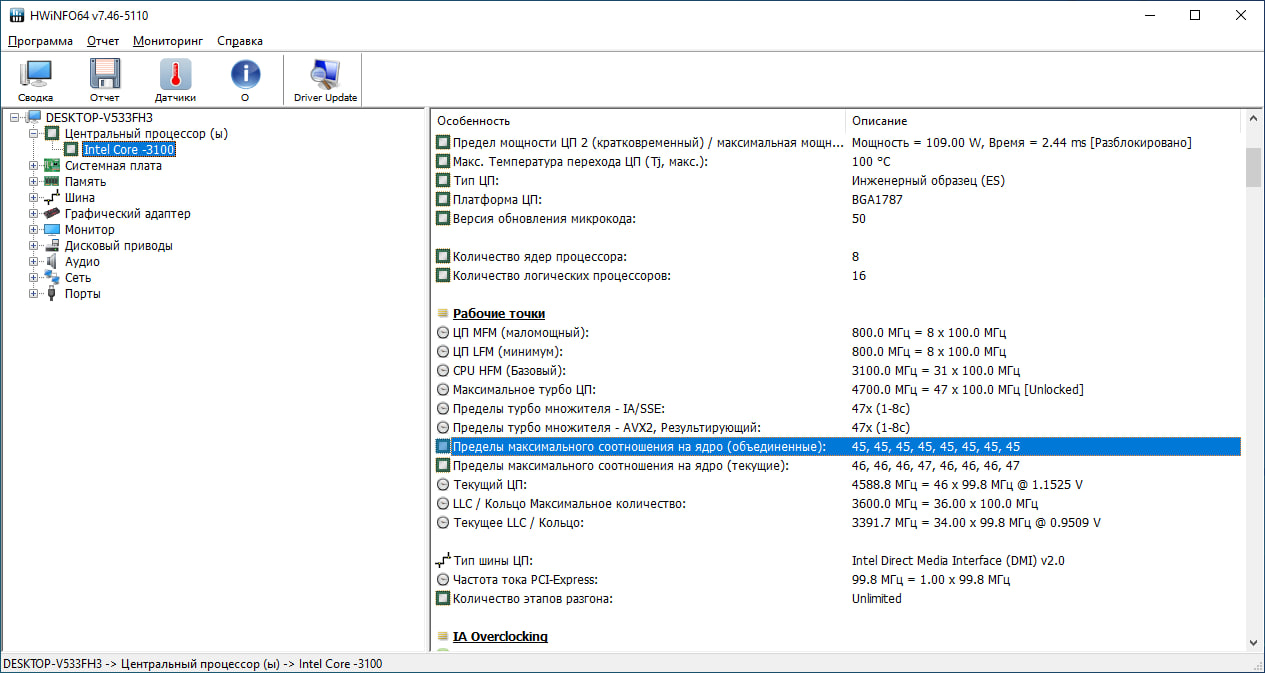
Task: Select Пределы турбо множителя - AVX2 row
Action: [x=838, y=428]
